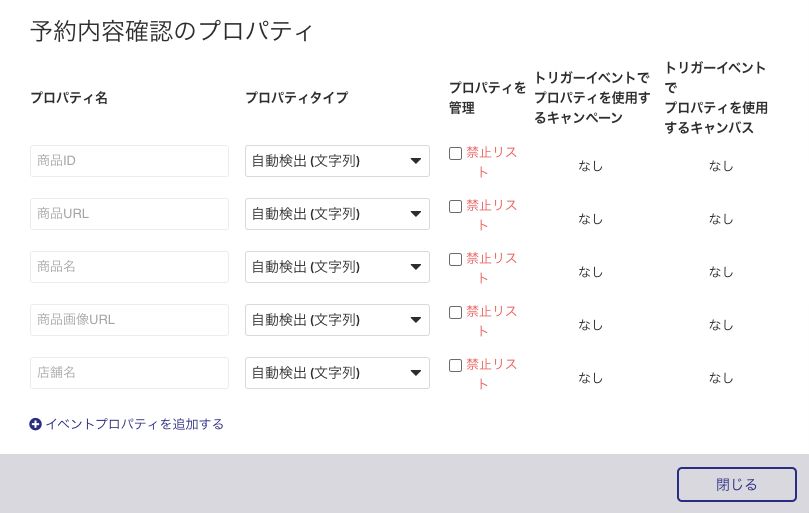The image size is (809, 513).
Task: Enable the 禁止リスト checkbox for 商品画像URL
Action: click(x=455, y=313)
